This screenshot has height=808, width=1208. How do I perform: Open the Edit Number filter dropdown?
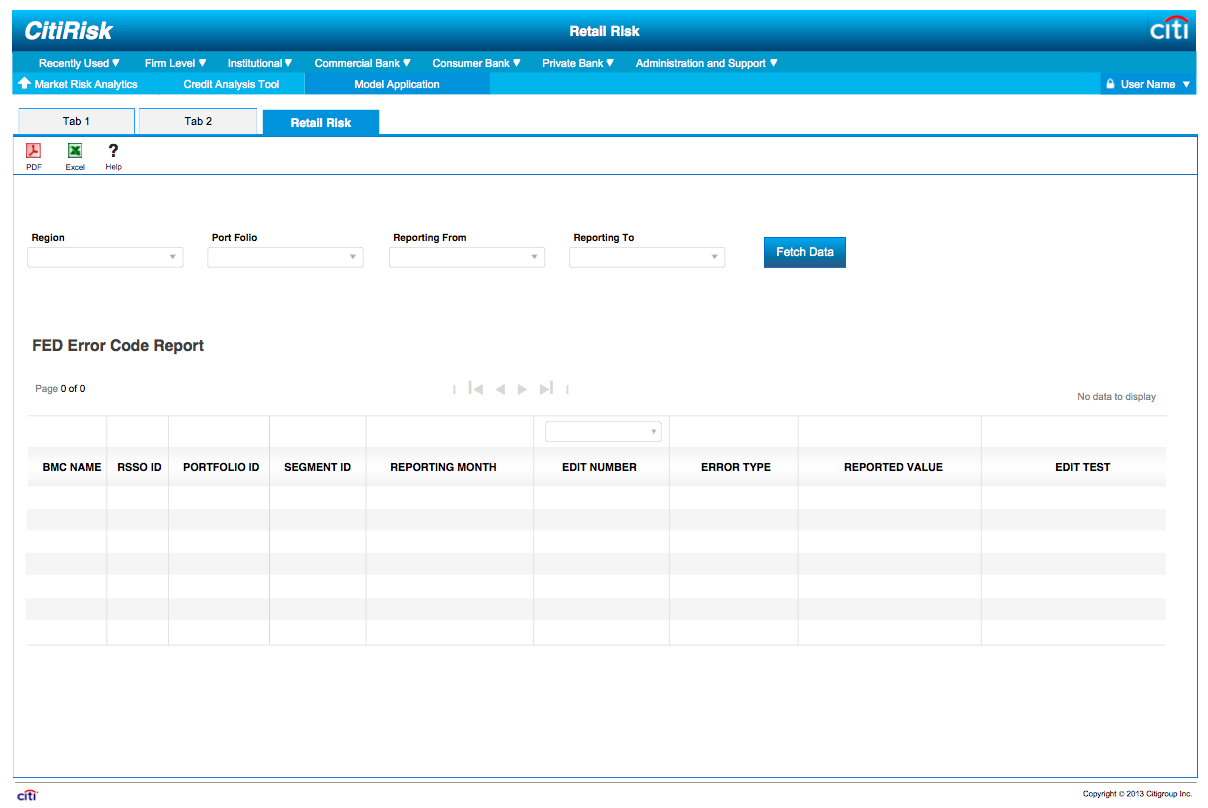click(603, 431)
